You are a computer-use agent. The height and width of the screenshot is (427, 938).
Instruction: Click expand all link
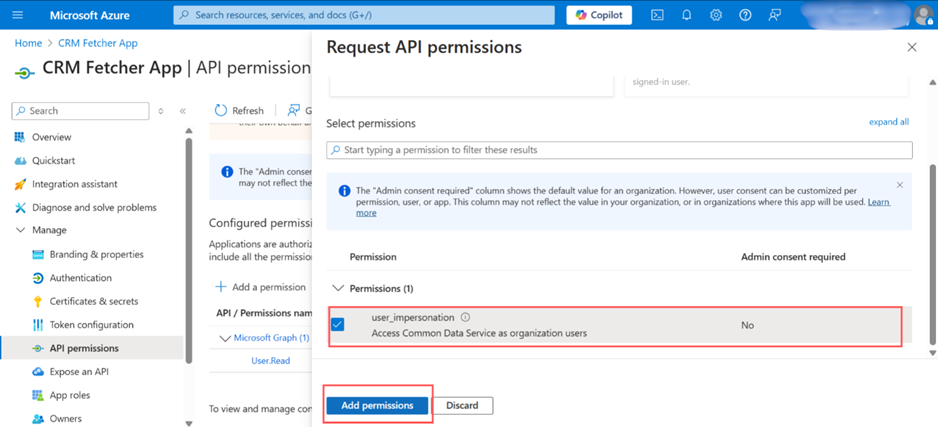coord(888,122)
